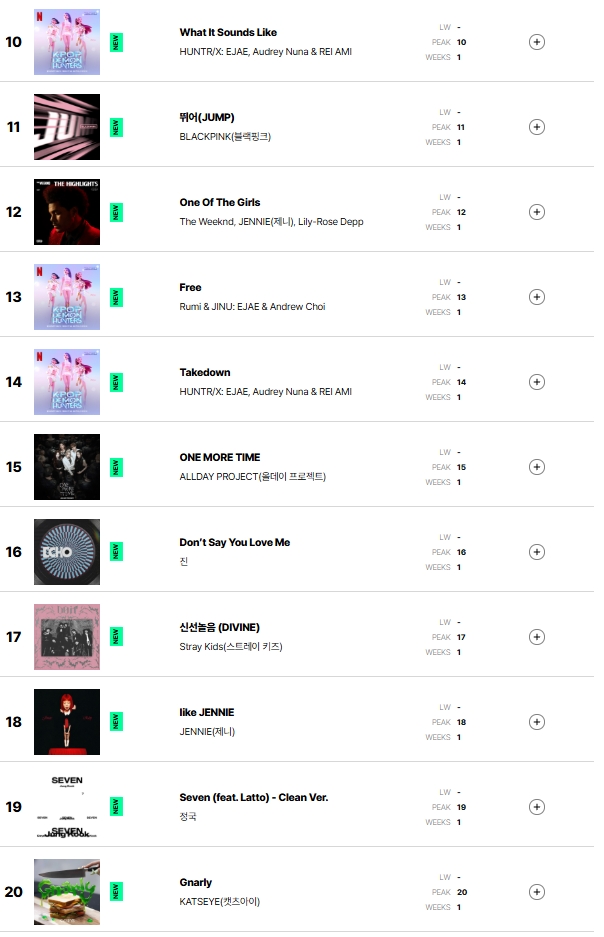
Task: Open plus button next to Takedown
Action: [x=537, y=382]
